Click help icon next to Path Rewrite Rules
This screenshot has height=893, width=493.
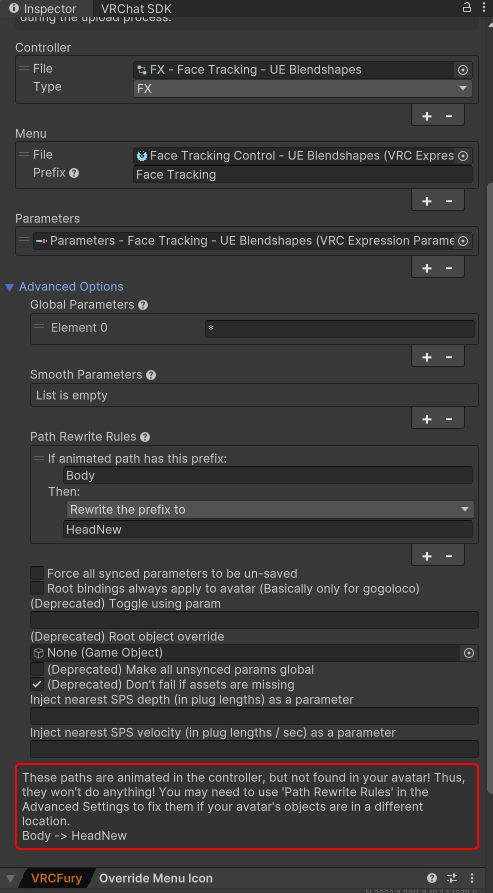pos(145,437)
